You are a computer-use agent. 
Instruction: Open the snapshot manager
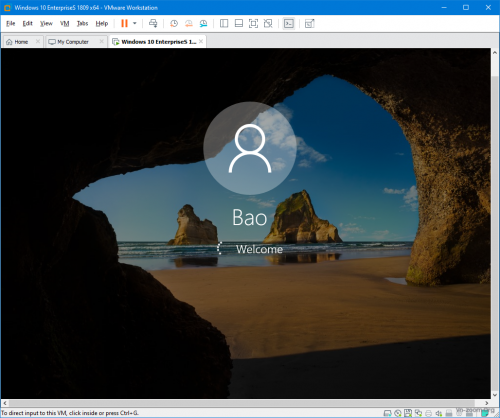203,23
